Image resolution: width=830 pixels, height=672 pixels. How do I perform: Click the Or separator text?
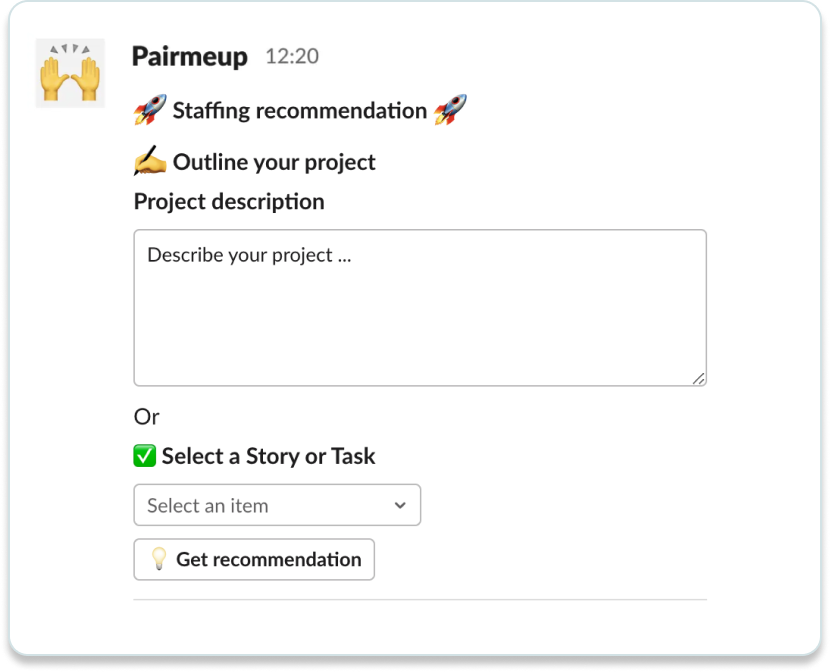(147, 417)
